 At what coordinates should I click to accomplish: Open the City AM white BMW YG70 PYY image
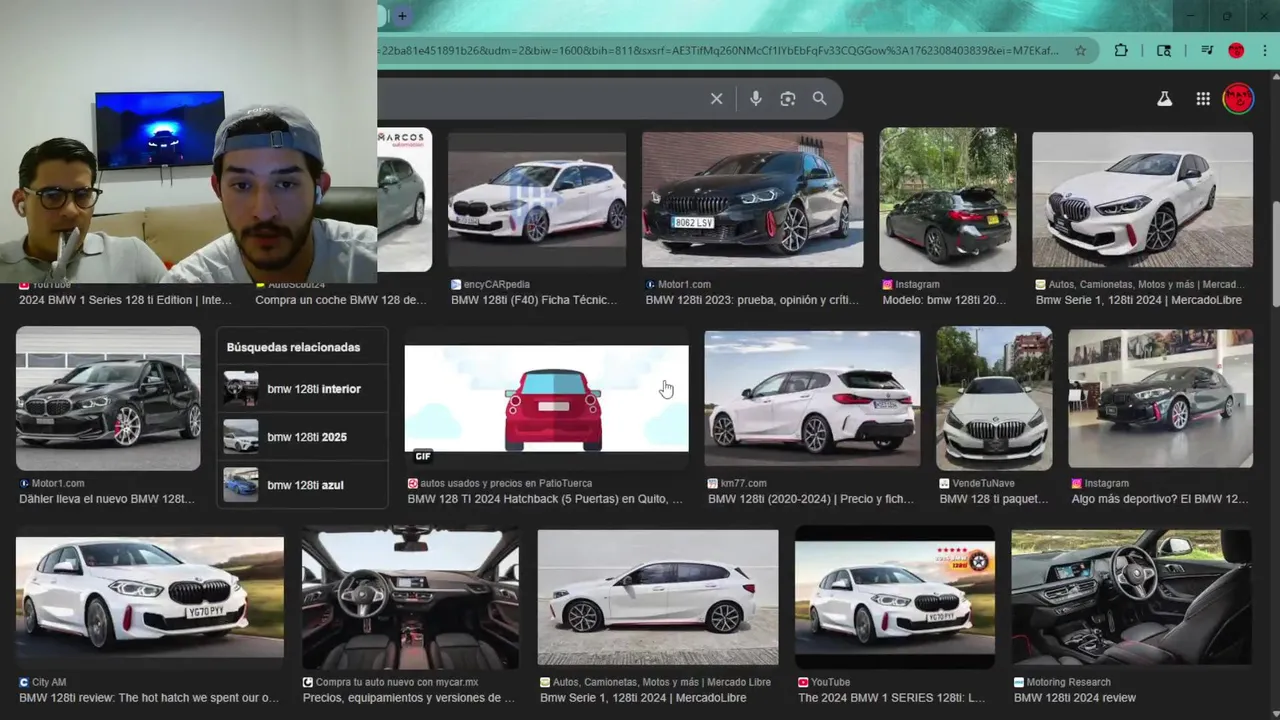pyautogui.click(x=150, y=597)
